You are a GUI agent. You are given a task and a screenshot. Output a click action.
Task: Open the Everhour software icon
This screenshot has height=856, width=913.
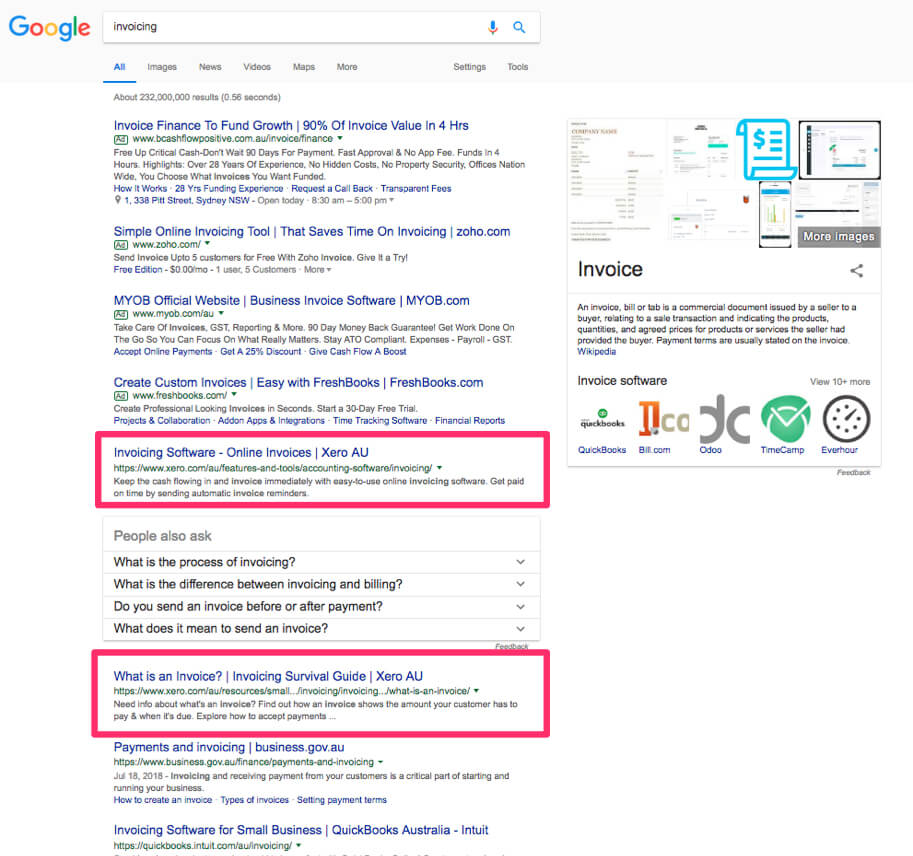[x=847, y=420]
